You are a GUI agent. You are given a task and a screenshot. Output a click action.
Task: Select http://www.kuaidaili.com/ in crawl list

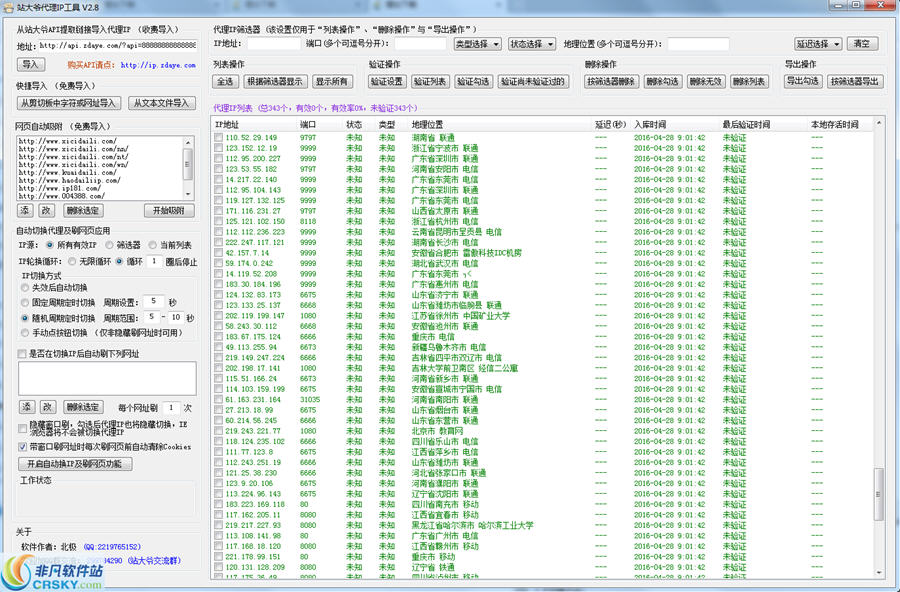tap(67, 172)
